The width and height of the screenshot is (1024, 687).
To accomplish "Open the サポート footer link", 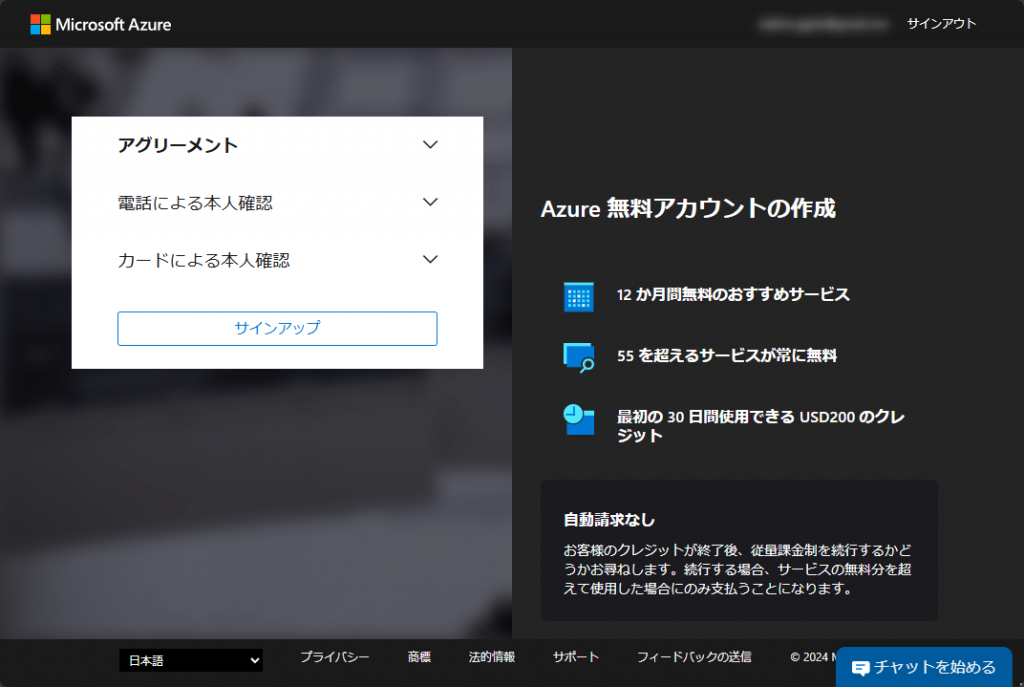I will click(576, 656).
